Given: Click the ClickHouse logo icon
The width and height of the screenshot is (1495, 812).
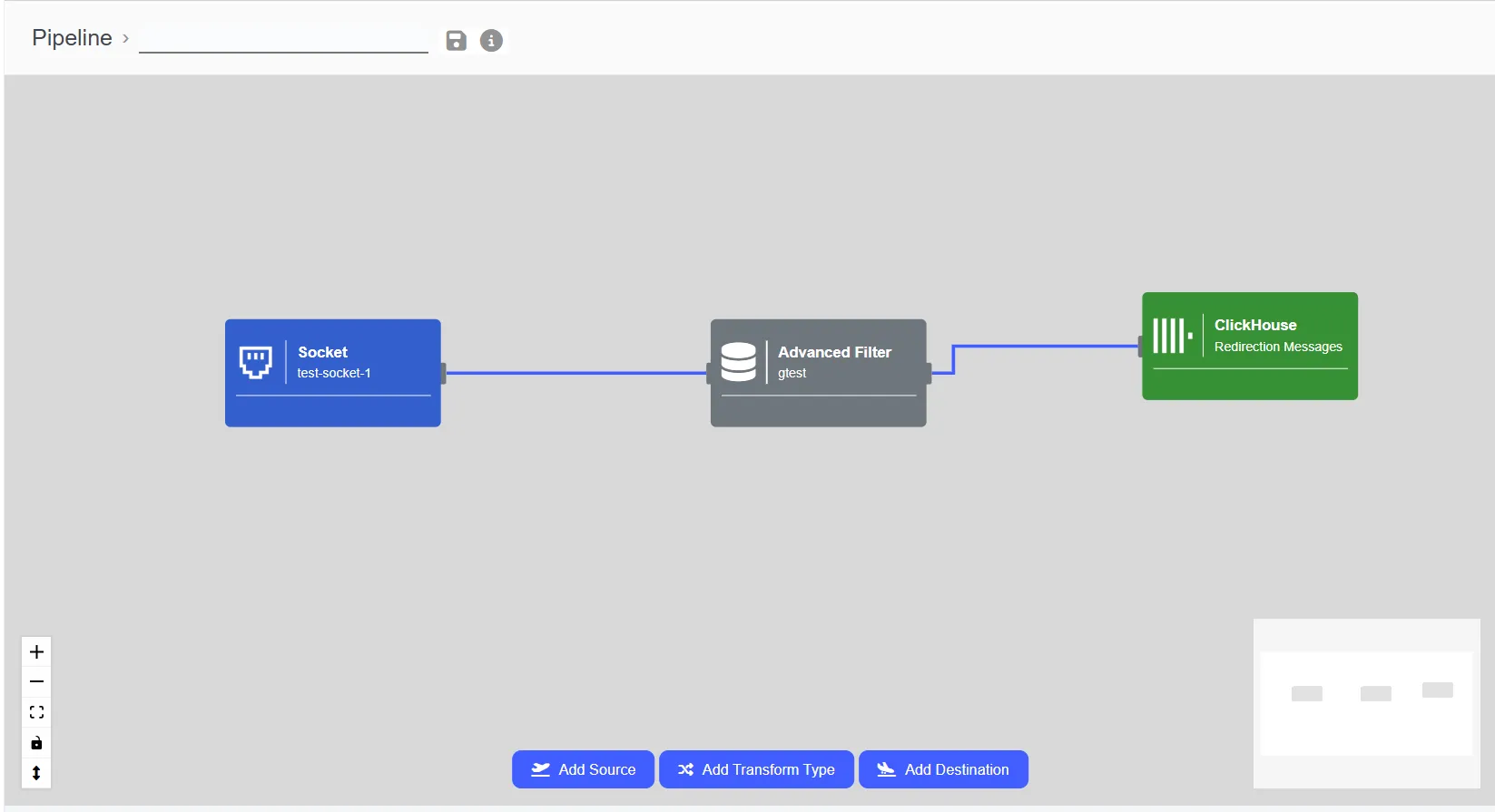Looking at the screenshot, I should pos(1173,336).
